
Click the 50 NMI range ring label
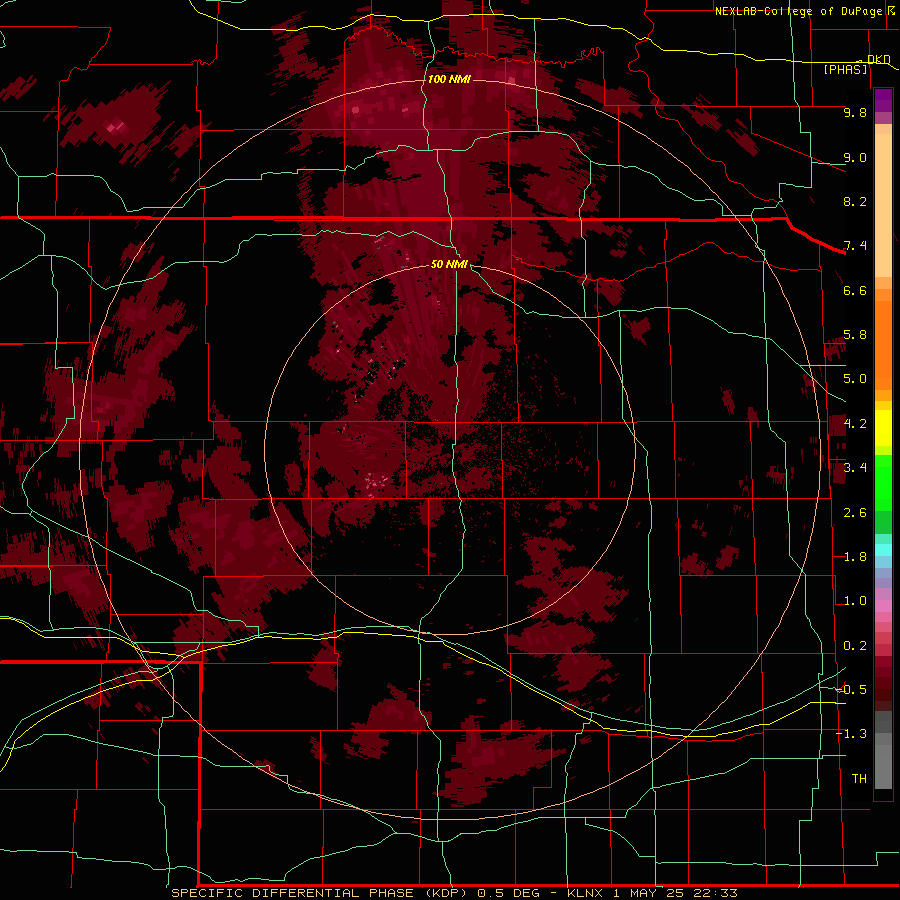(449, 264)
